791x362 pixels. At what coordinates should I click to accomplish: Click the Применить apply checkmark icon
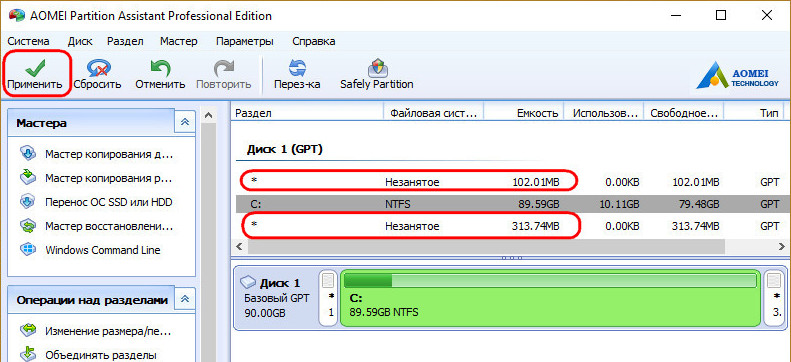tap(35, 67)
